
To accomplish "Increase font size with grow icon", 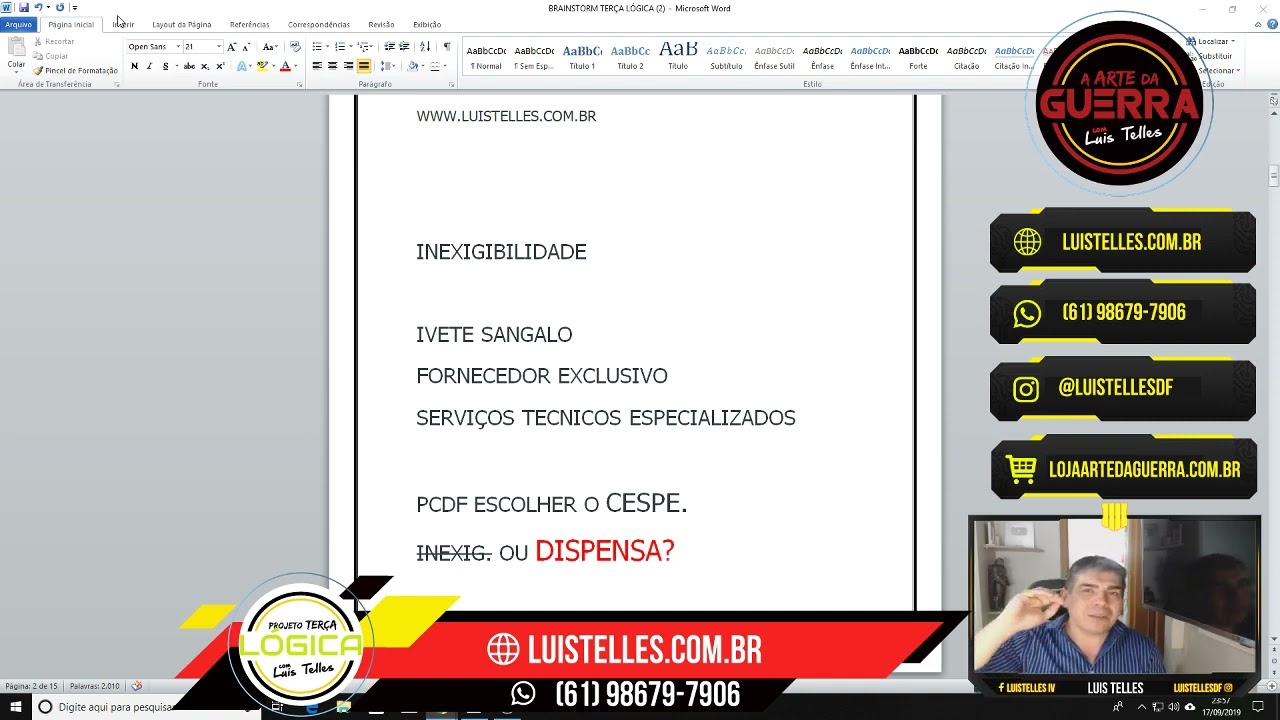I will tap(232, 47).
